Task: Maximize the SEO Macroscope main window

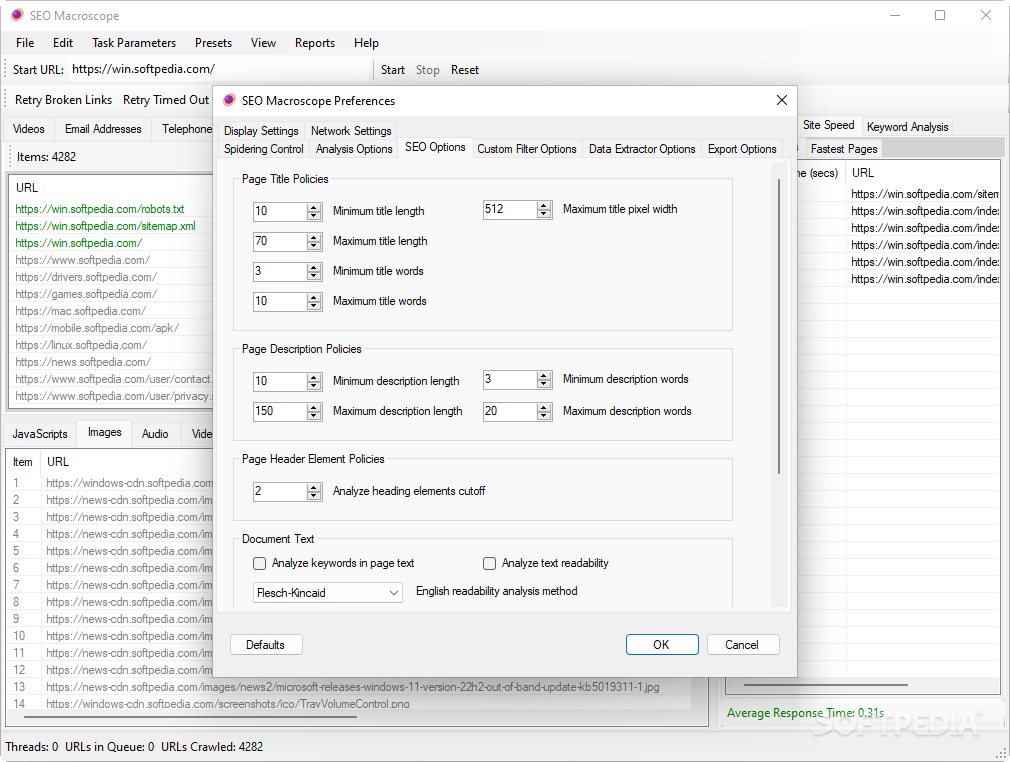Action: coord(940,15)
